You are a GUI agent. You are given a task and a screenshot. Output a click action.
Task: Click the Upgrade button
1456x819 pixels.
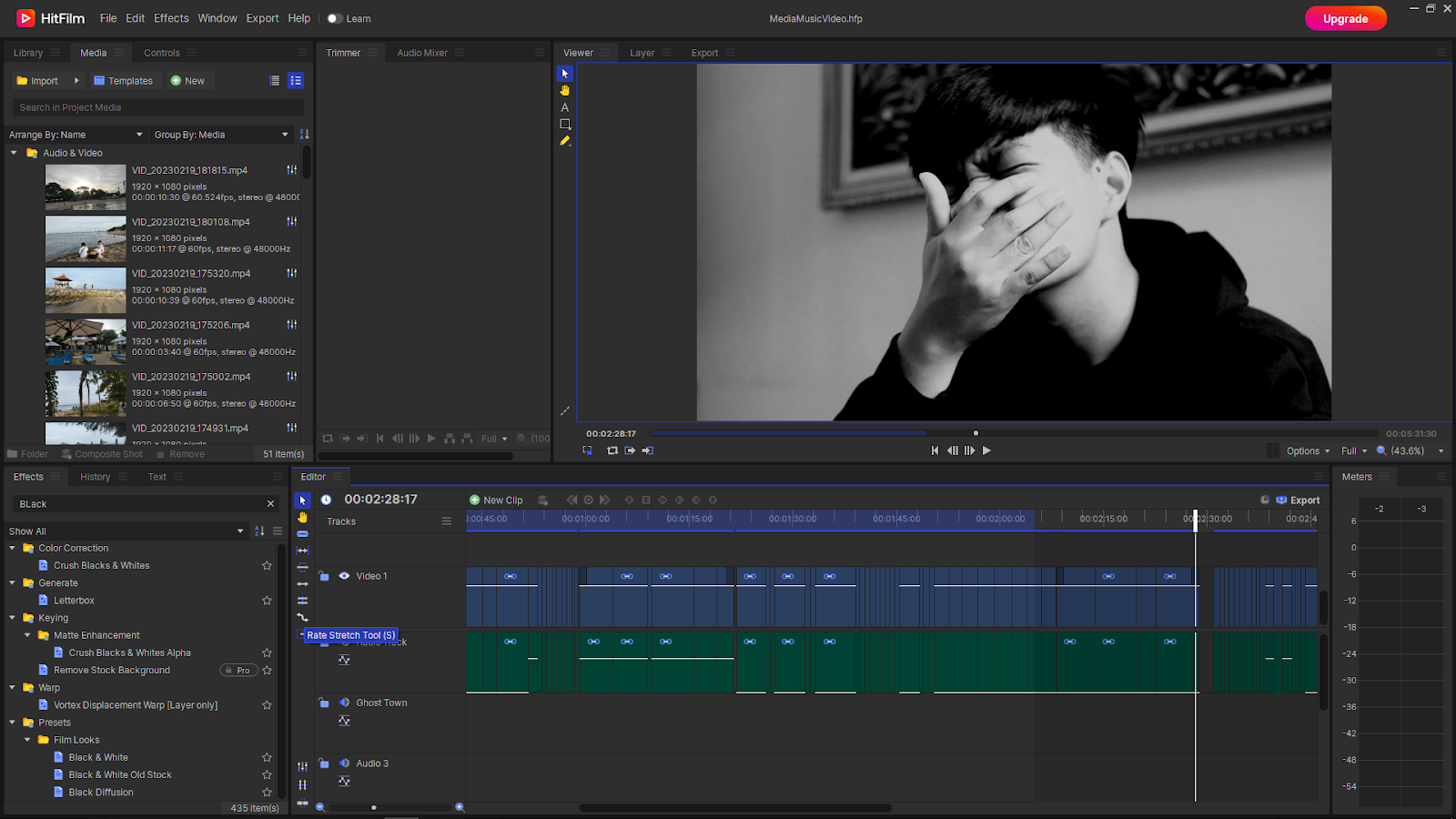[x=1345, y=18]
